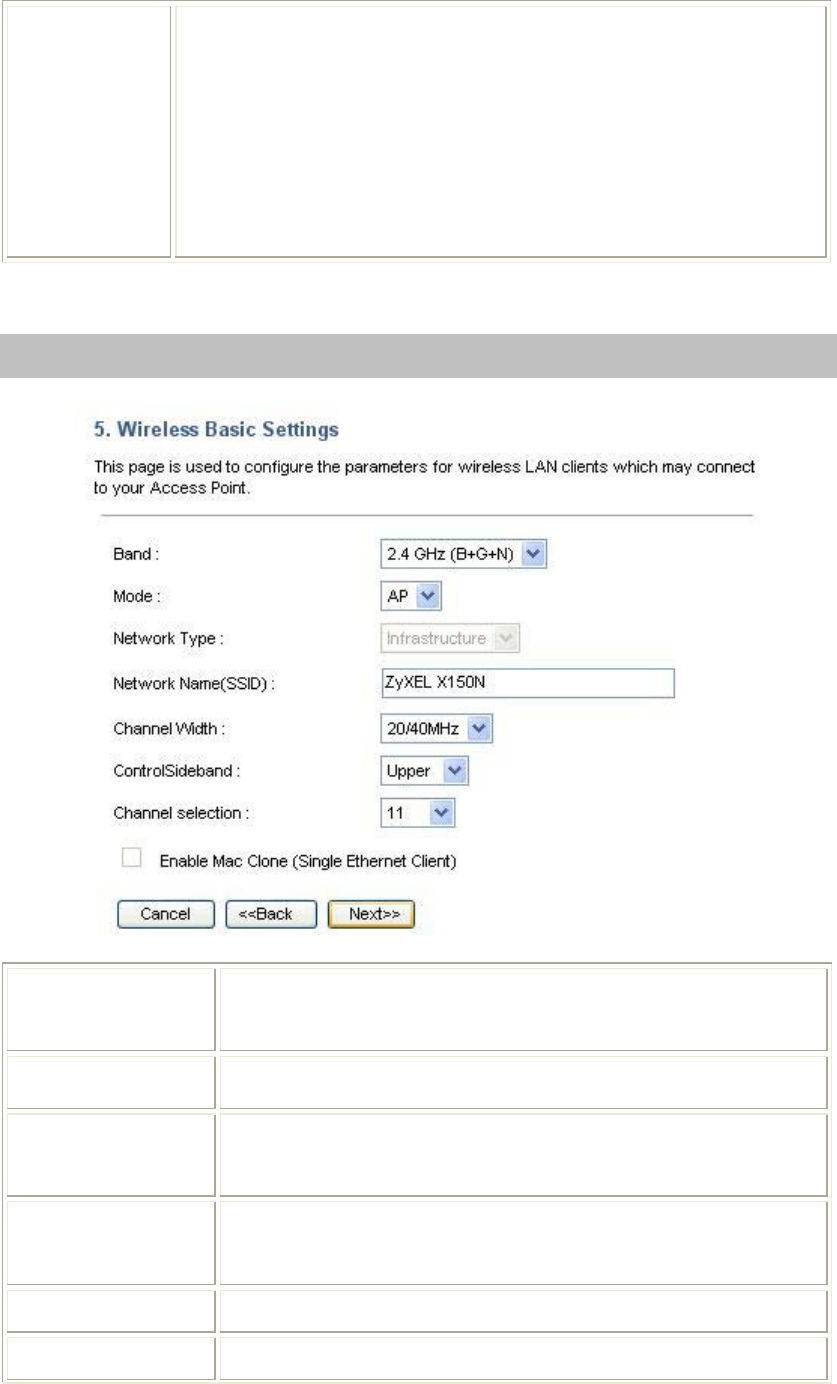Viewport: 837px width, 1384px height.
Task: Open the Network Type Infrastructure dropdown
Action: (x=451, y=638)
